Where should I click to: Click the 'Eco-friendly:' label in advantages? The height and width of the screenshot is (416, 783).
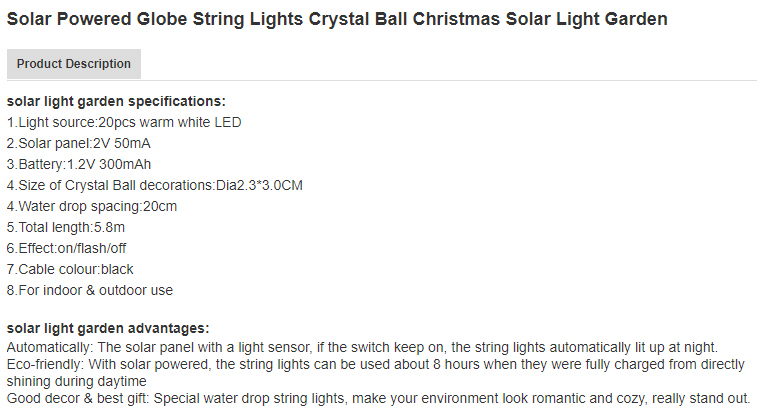pos(47,364)
